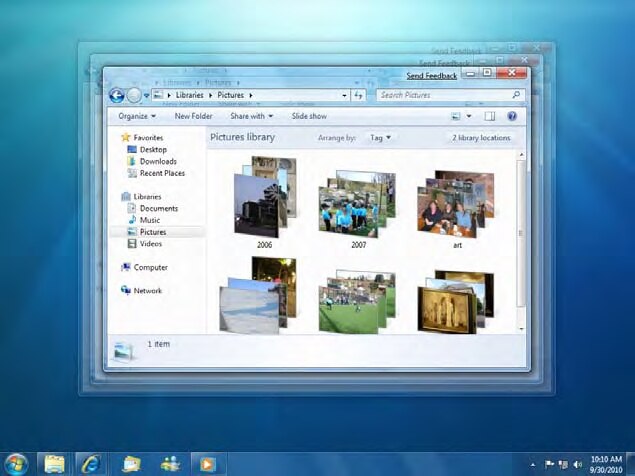Select the snowy landscape picture stack
This screenshot has width=635, height=476.
[x=258, y=295]
